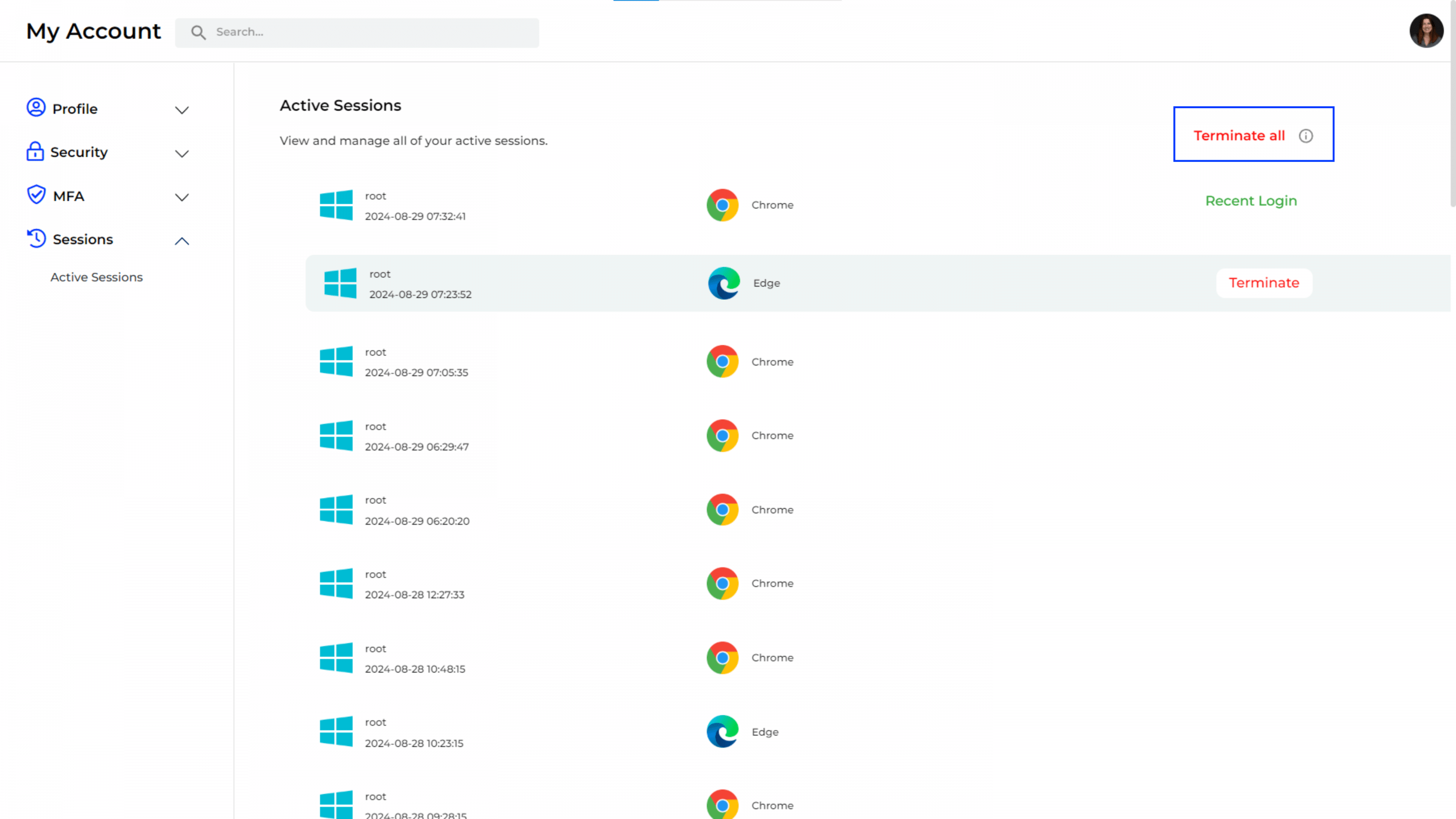Click the search magnifier icon
This screenshot has width=1456, height=819.
click(198, 32)
